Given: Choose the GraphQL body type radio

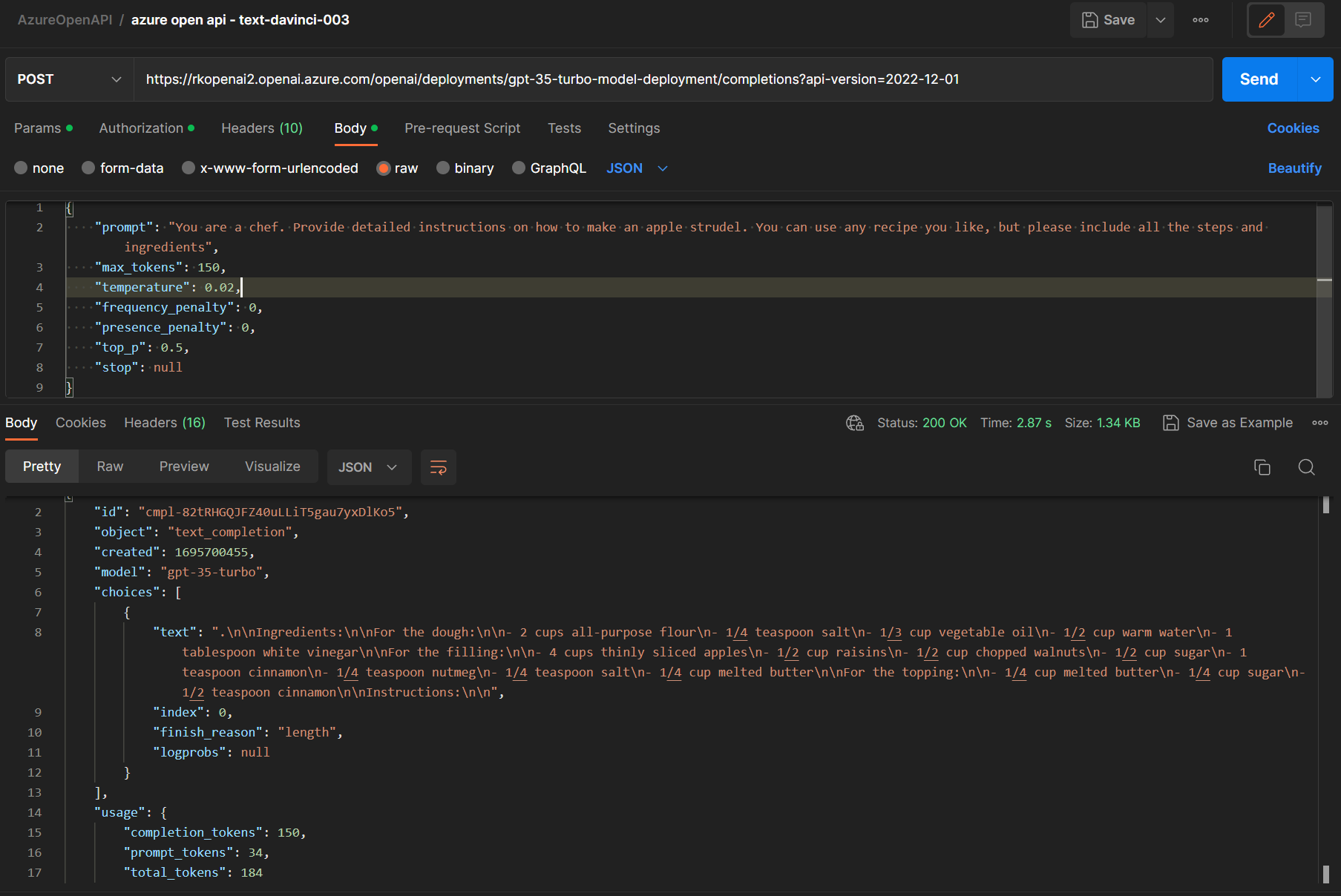Looking at the screenshot, I should click(519, 168).
